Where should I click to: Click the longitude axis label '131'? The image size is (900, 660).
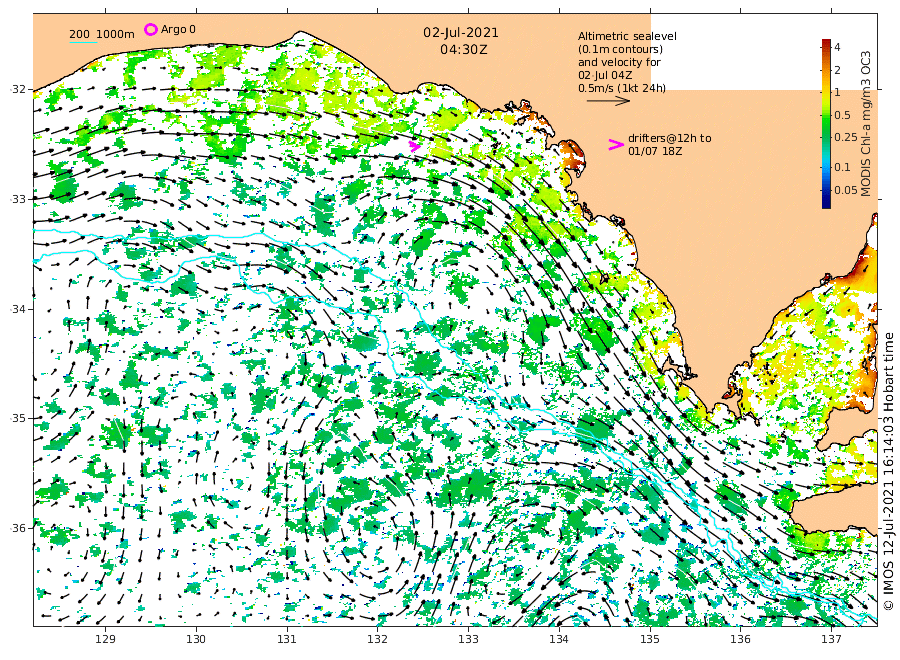pos(287,639)
